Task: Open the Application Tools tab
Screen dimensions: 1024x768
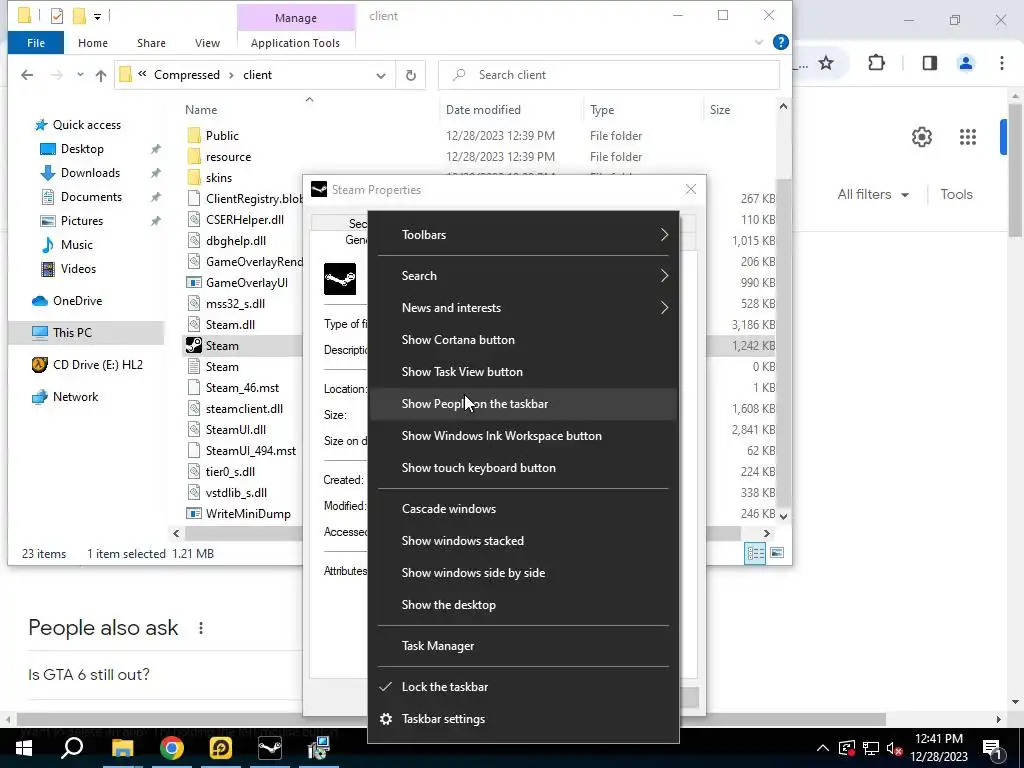Action: pos(295,43)
